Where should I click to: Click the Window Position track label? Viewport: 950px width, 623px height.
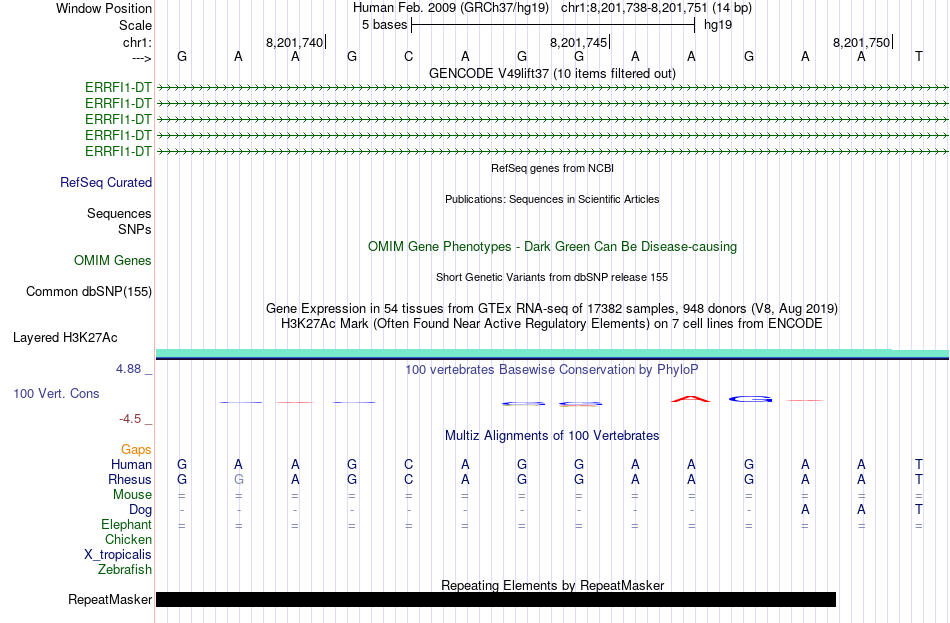[x=104, y=8]
